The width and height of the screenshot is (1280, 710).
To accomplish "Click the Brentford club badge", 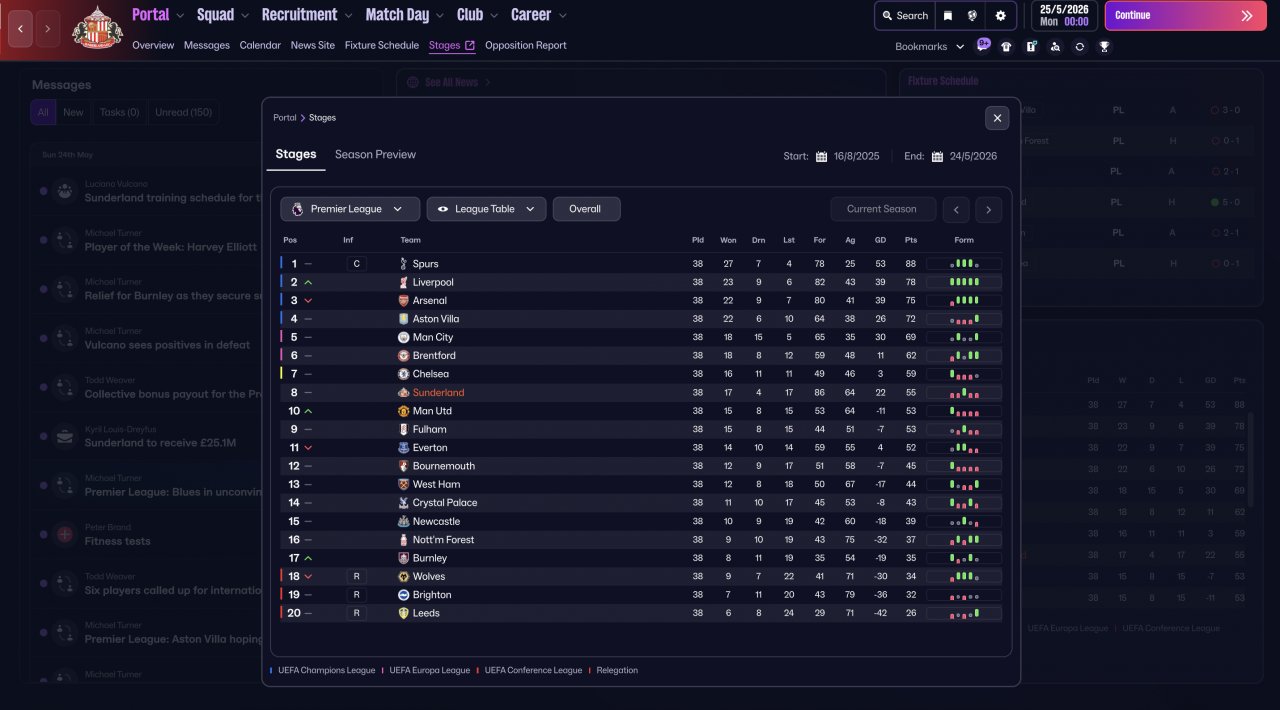I will click(403, 355).
